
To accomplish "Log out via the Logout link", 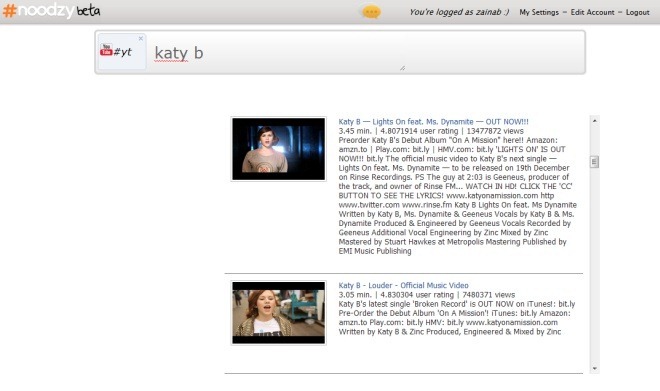I will tap(637, 12).
